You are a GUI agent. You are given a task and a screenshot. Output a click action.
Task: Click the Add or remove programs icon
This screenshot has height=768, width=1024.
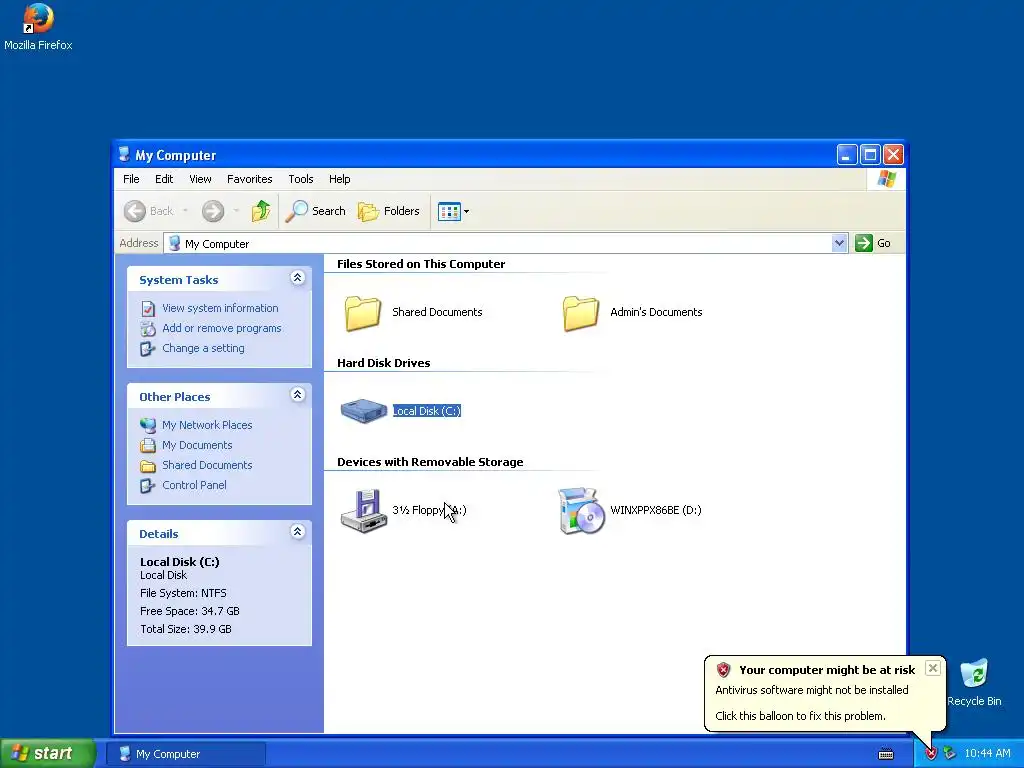148,328
